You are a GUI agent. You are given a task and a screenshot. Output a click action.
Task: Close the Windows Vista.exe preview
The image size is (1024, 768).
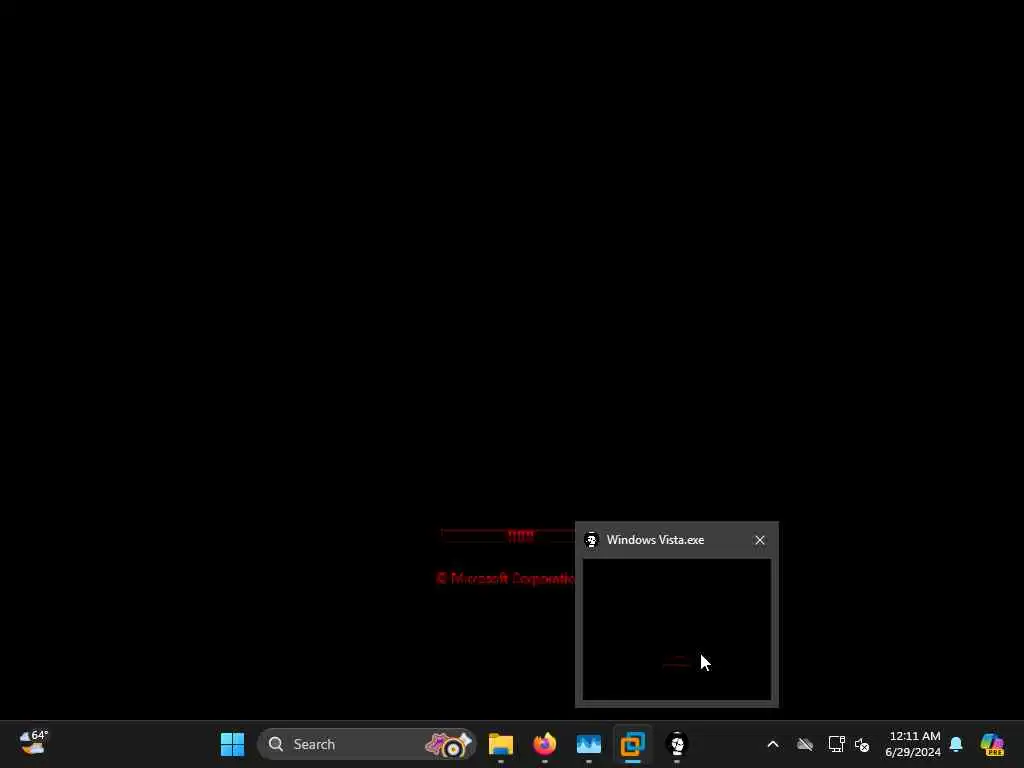pos(760,540)
